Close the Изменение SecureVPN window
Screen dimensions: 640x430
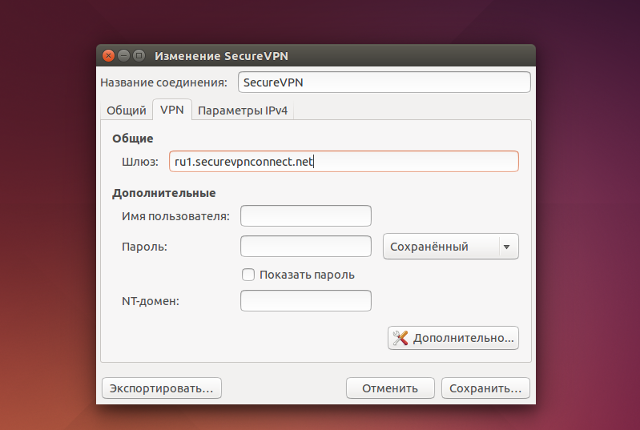click(108, 55)
